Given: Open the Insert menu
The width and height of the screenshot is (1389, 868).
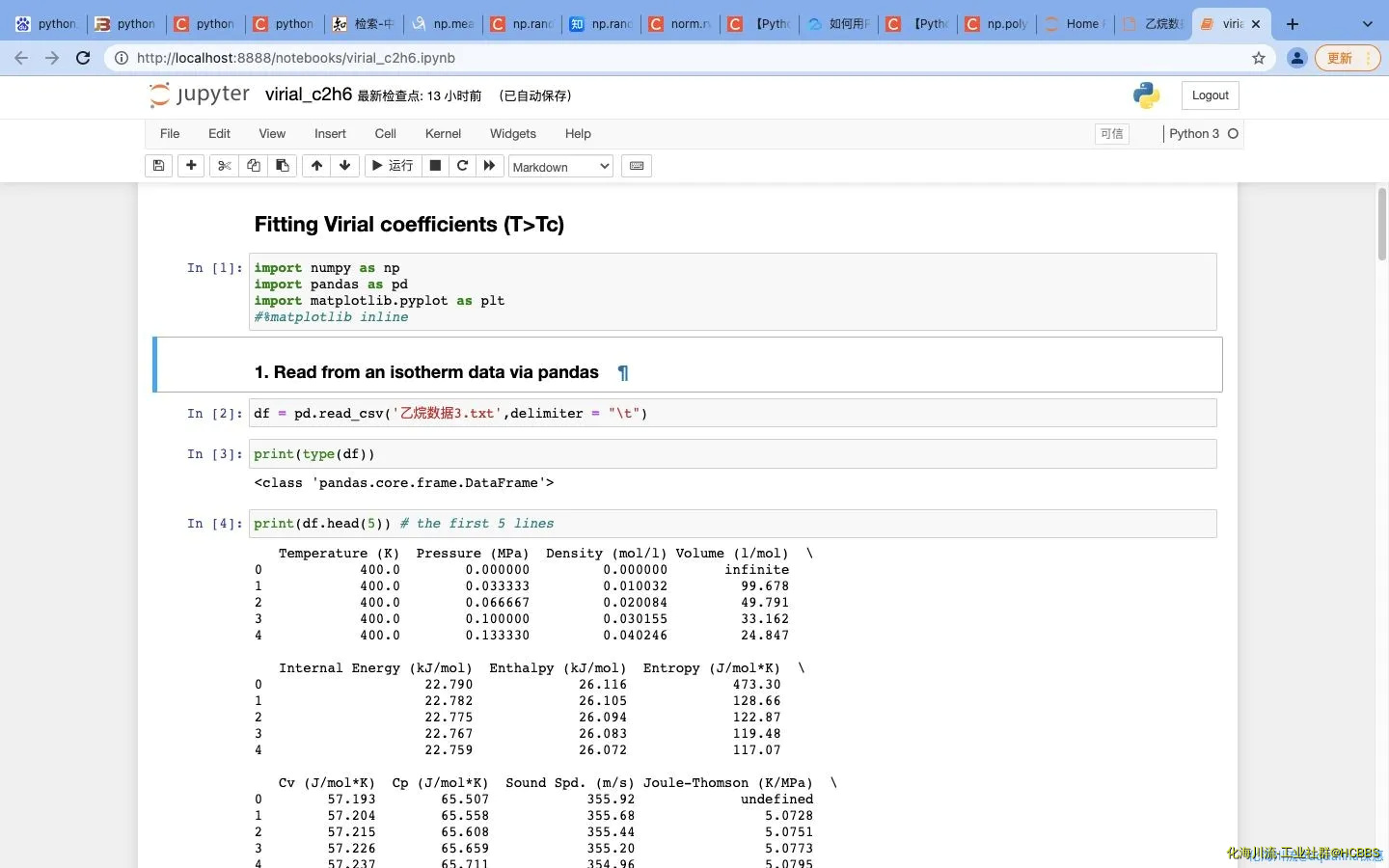Looking at the screenshot, I should coord(330,133).
